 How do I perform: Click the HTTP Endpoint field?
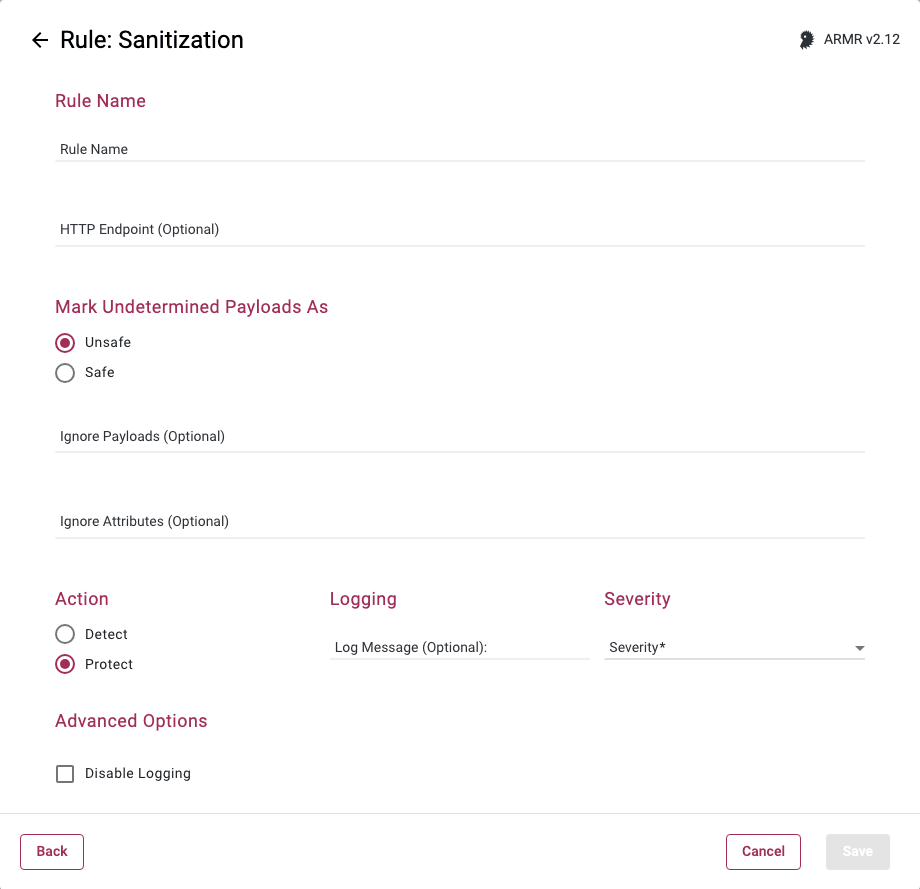(x=460, y=230)
